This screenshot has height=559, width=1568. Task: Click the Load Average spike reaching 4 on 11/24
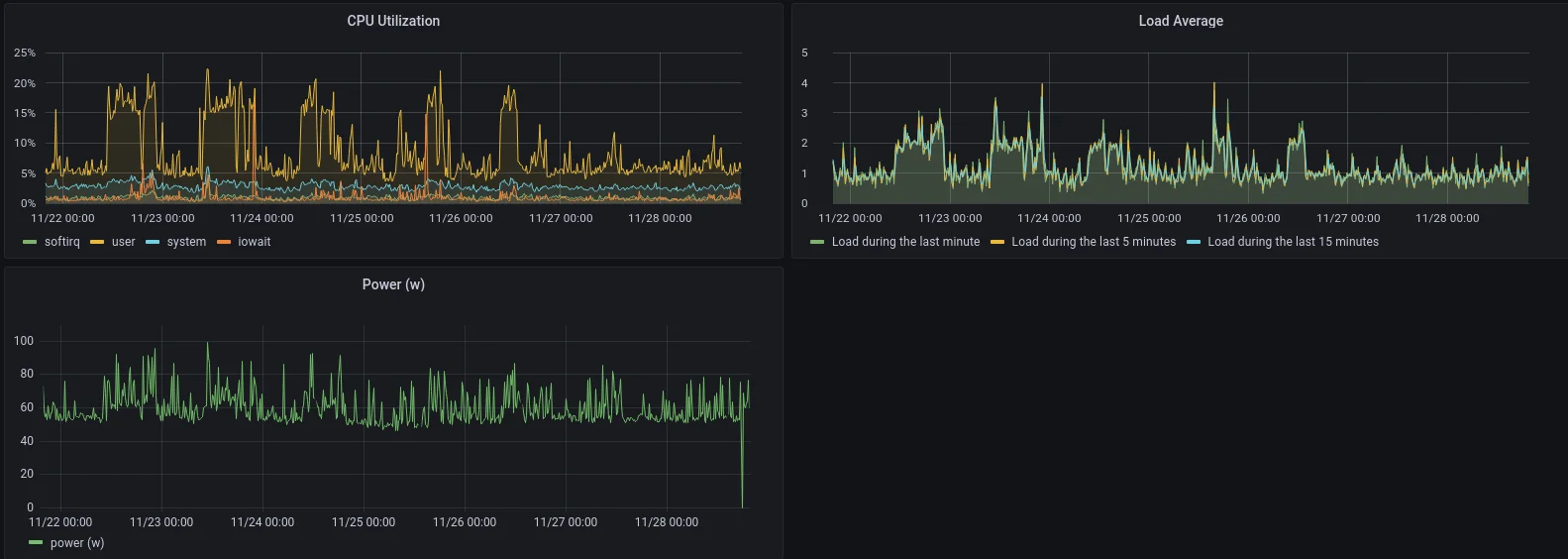coord(1042,87)
